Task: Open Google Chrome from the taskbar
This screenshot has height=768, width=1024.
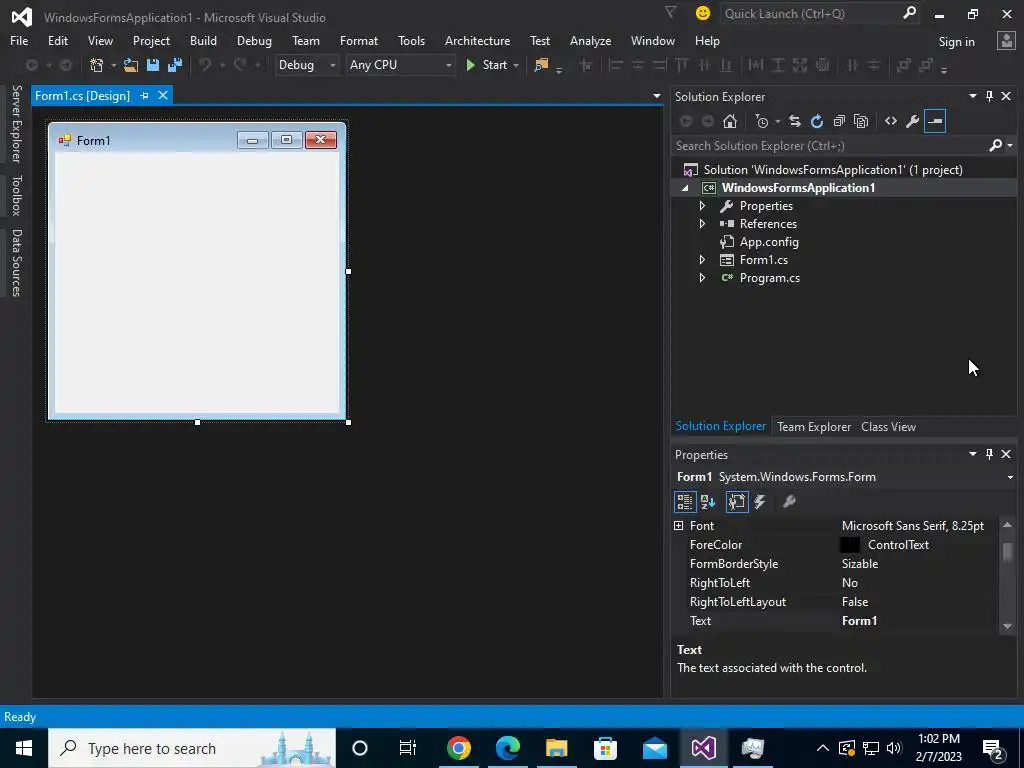Action: tap(458, 748)
